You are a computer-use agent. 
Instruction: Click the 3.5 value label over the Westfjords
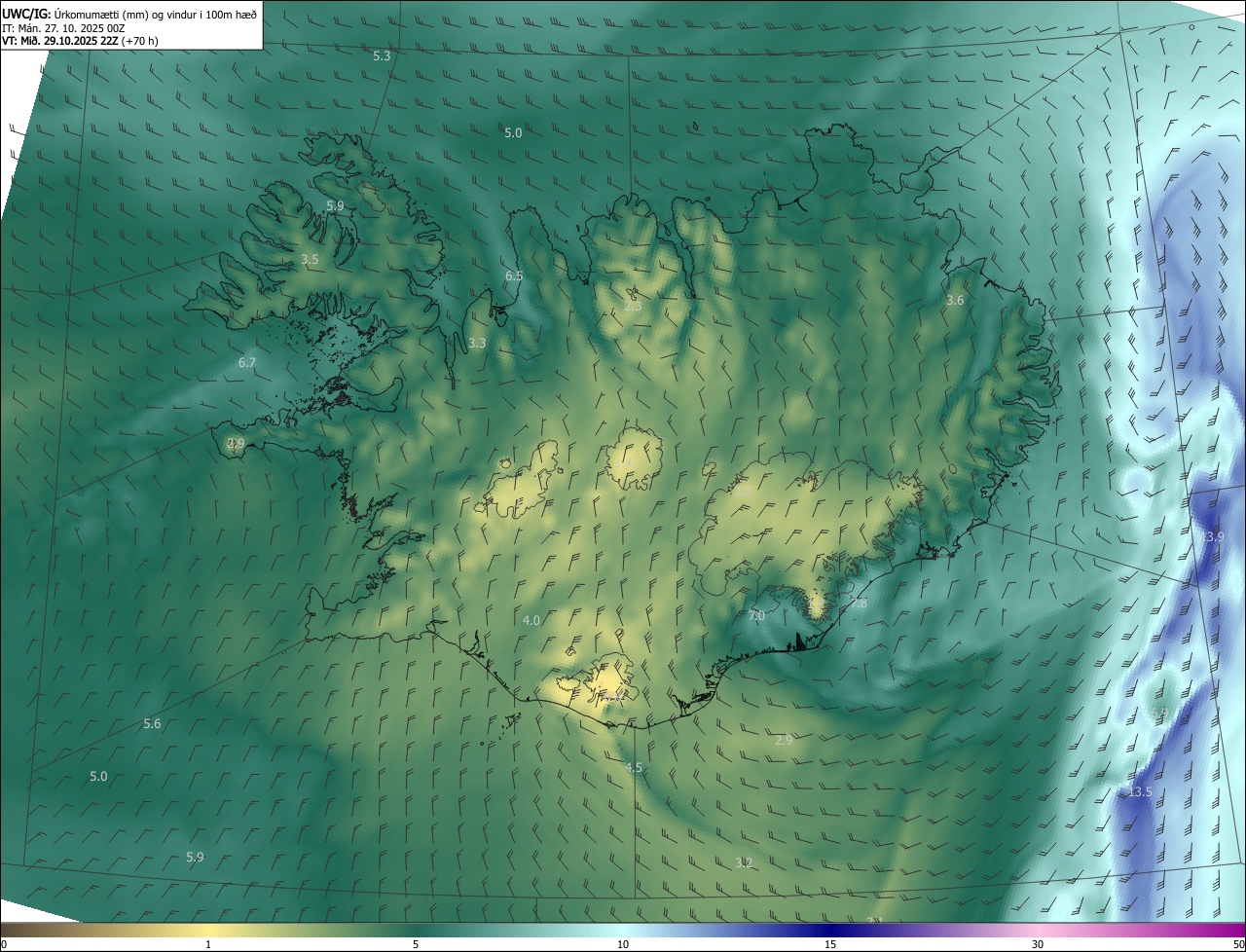pyautogui.click(x=310, y=260)
